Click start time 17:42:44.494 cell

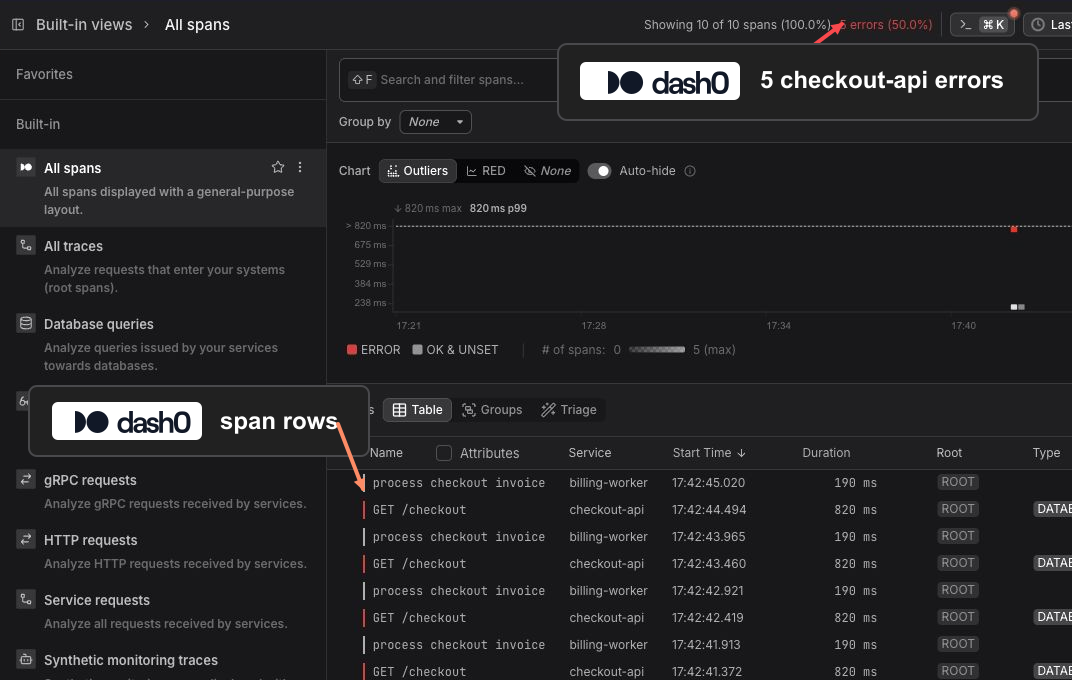[x=709, y=510]
